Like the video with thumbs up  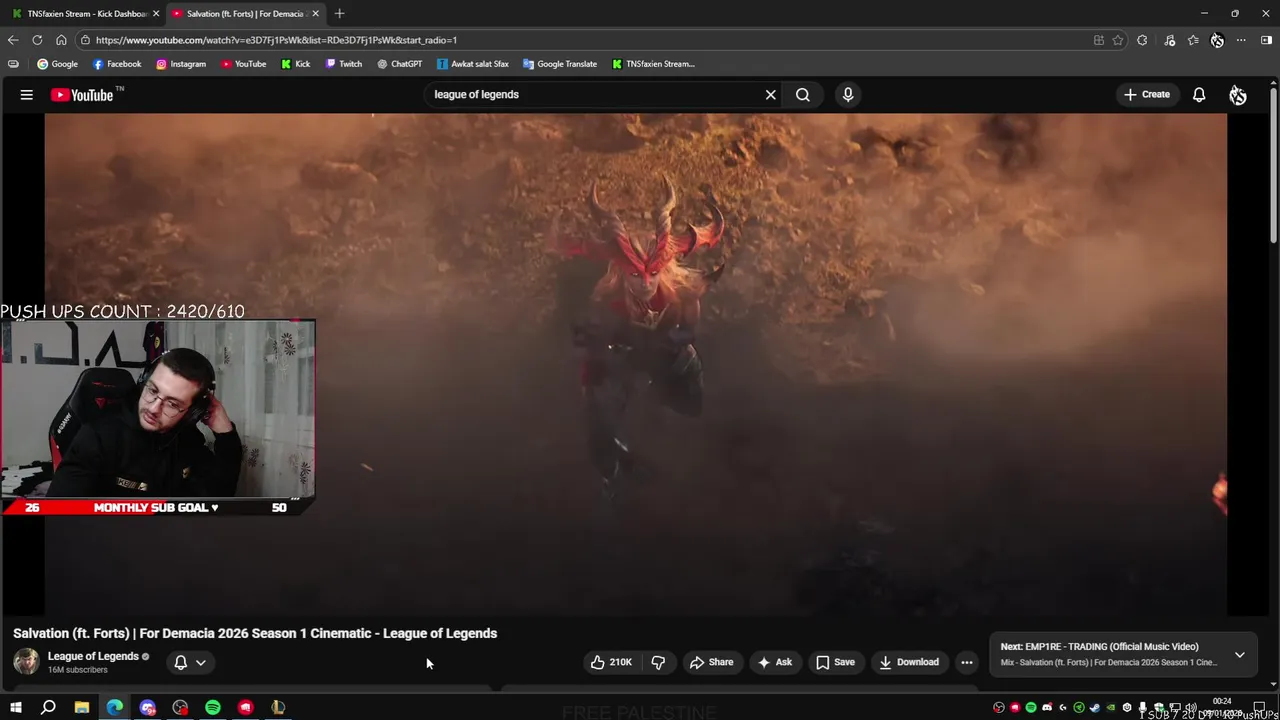(x=611, y=662)
